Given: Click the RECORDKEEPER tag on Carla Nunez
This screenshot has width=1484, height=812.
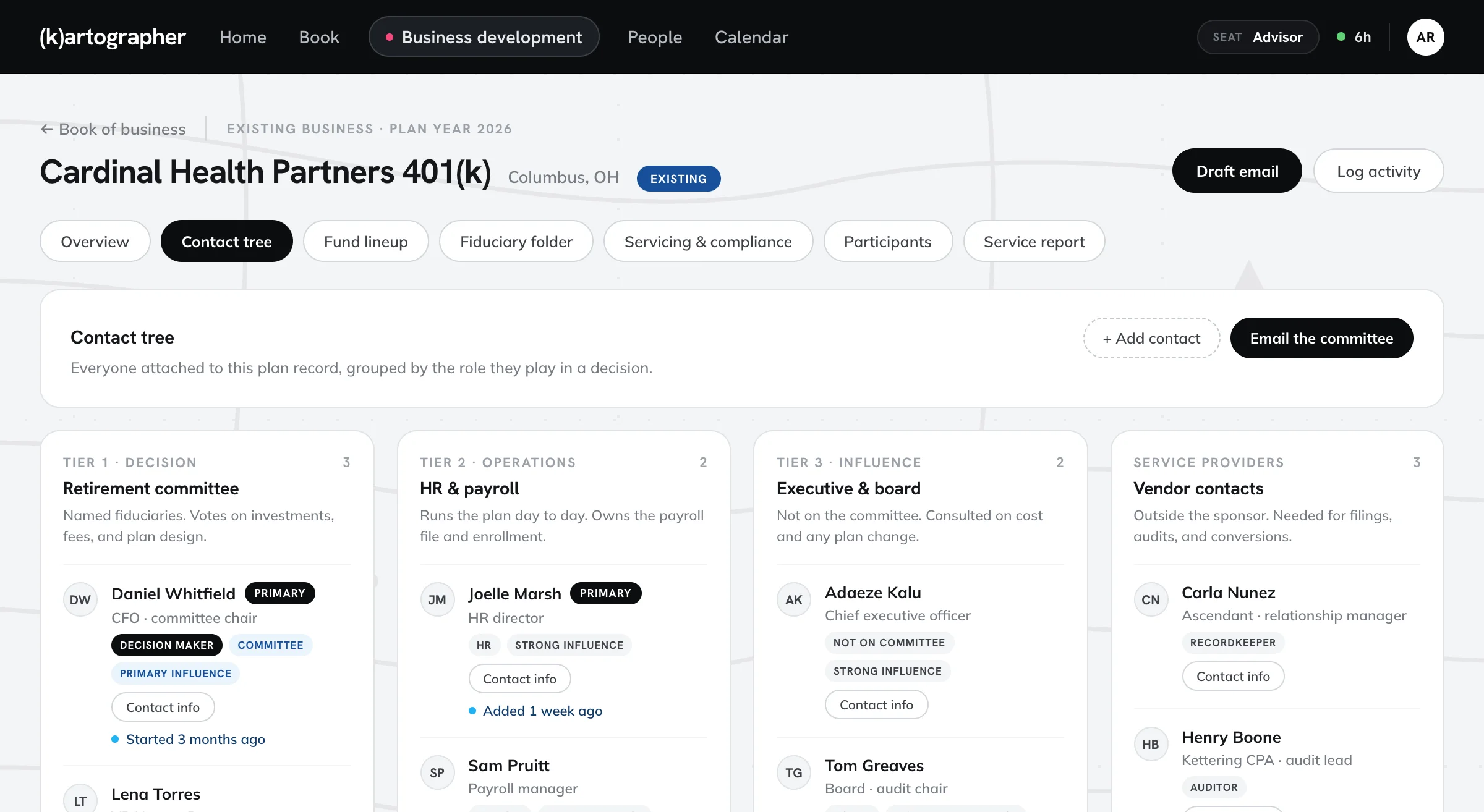Looking at the screenshot, I should click(1233, 643).
